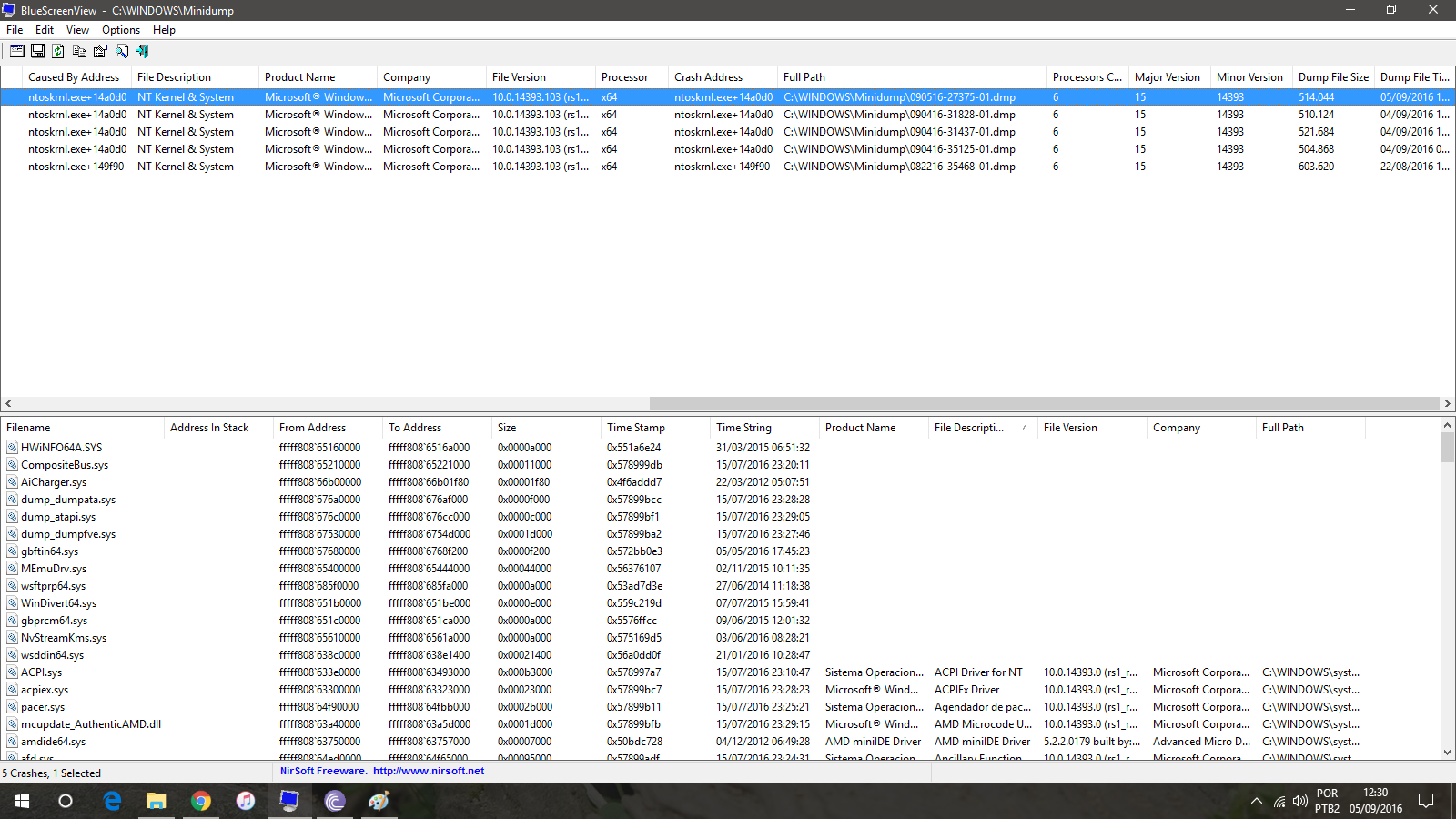Select MEmuDrv.sys driver entry
The width and height of the screenshot is (1456, 819).
[x=54, y=569]
